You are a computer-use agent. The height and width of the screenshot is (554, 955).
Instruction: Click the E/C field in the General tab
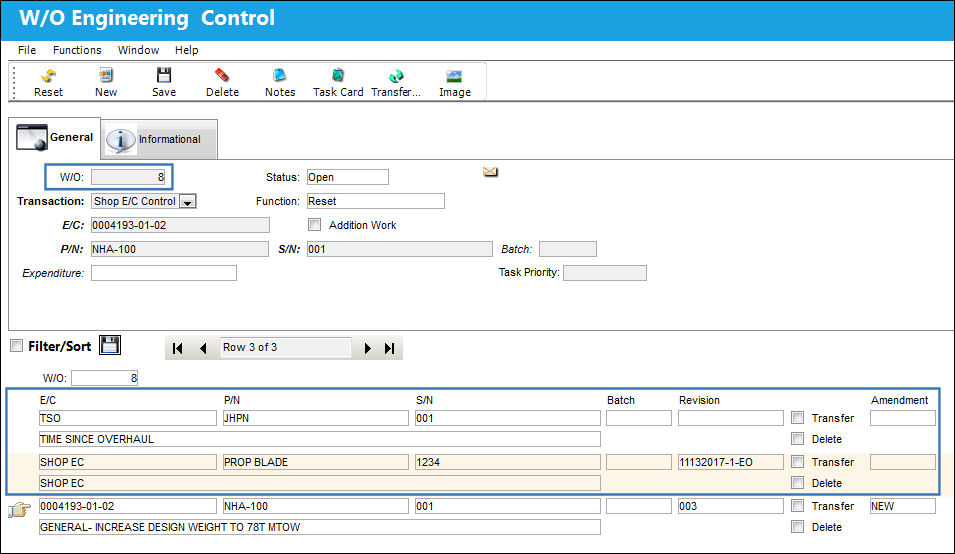coord(180,225)
